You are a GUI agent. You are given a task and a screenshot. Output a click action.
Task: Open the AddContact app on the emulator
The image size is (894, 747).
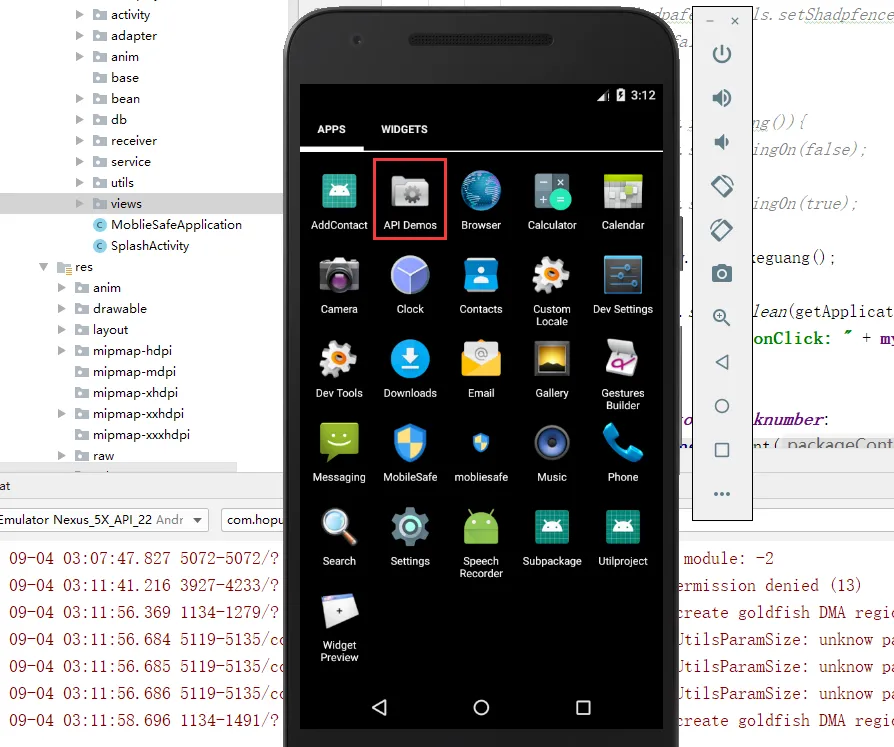click(339, 200)
